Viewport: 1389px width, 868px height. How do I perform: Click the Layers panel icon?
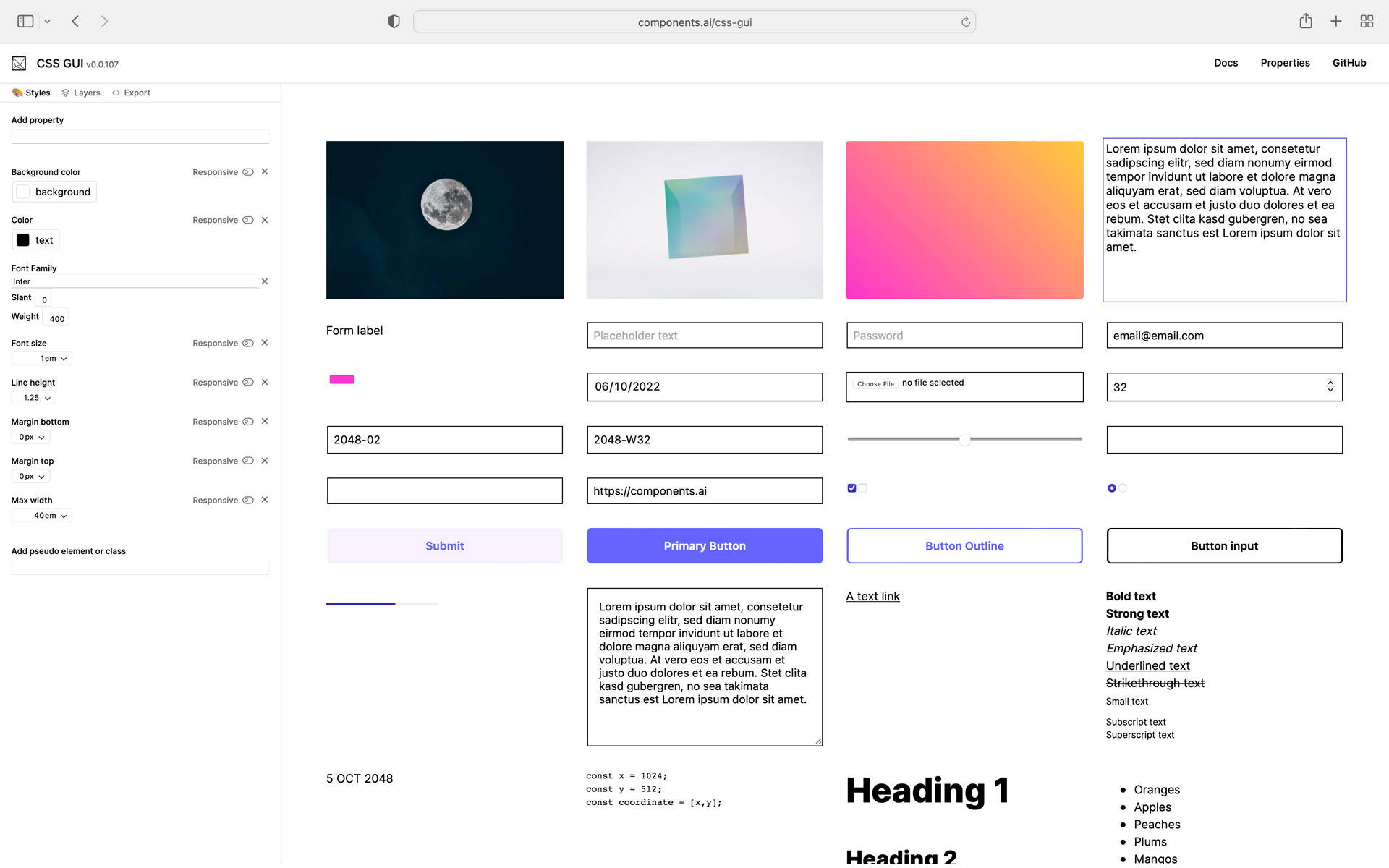click(64, 93)
